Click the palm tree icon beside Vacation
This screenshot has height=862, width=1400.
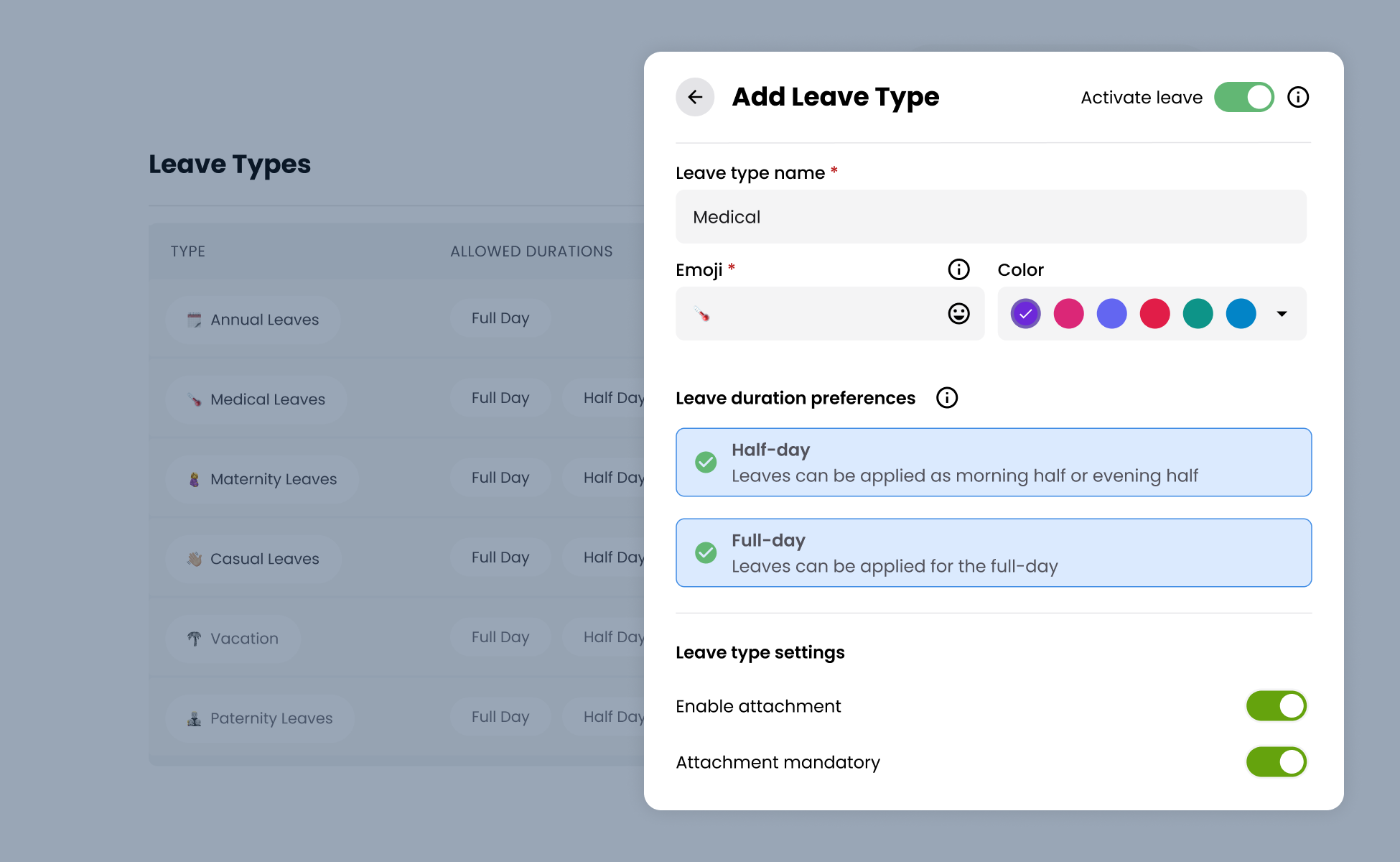192,638
